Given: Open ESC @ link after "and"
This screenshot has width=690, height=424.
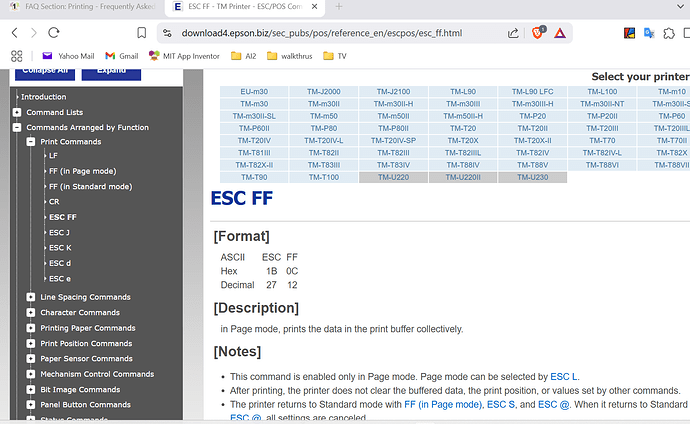Looking at the screenshot, I should click(x=554, y=405).
